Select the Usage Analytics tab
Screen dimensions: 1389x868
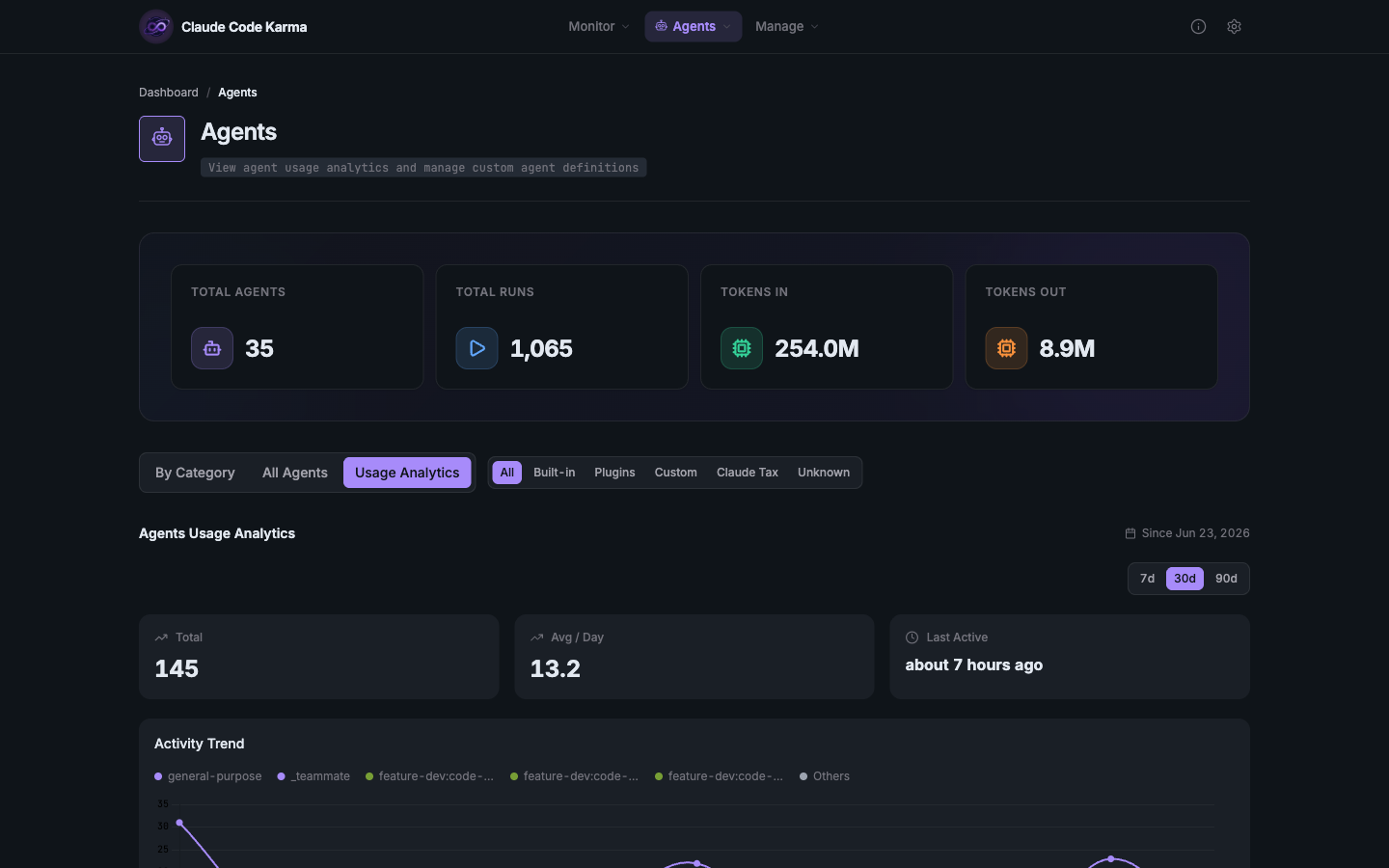tap(407, 473)
